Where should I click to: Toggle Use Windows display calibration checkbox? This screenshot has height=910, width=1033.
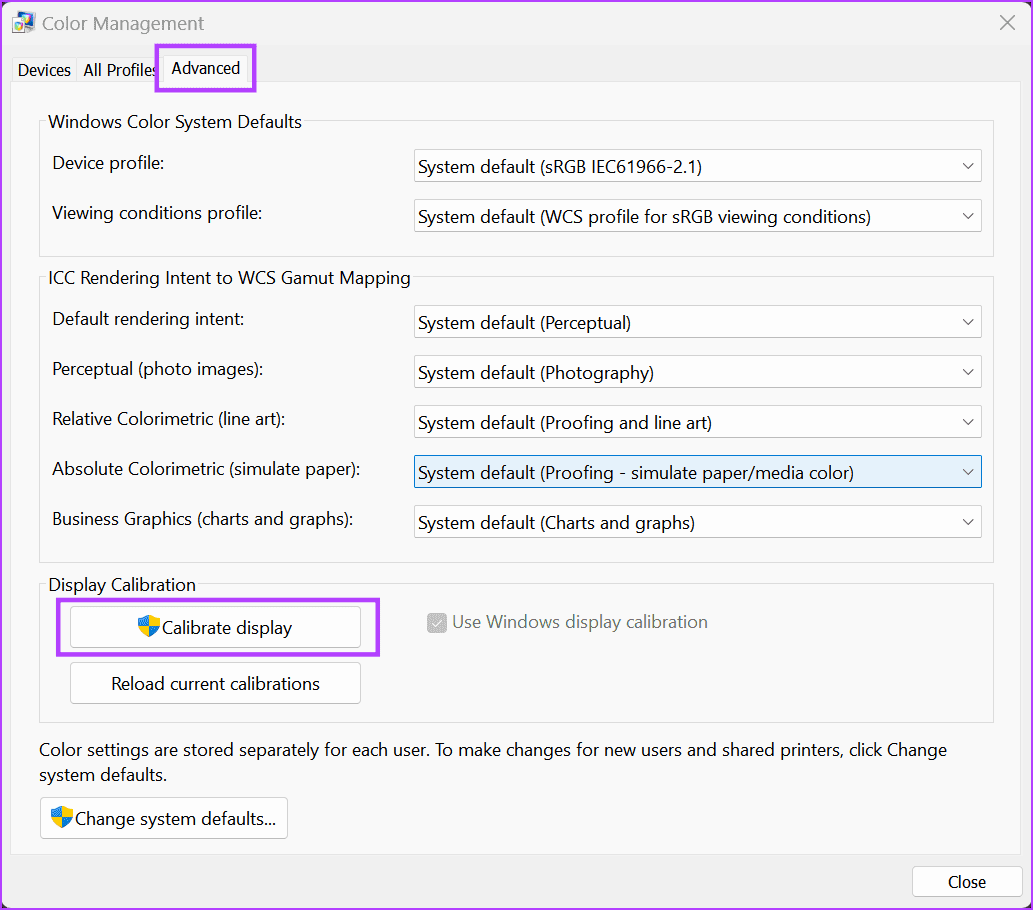[436, 623]
